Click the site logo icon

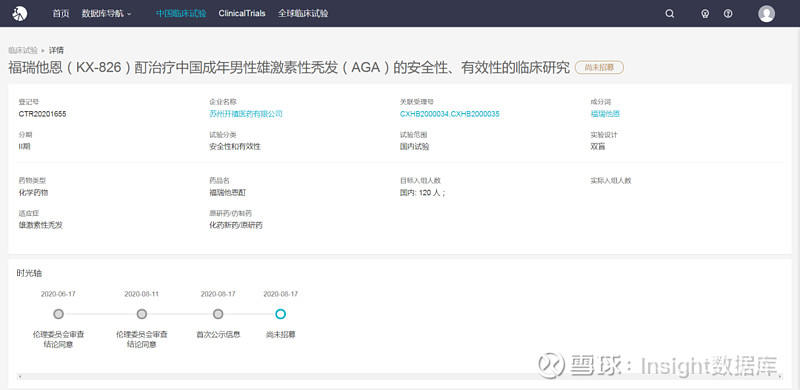(19, 14)
